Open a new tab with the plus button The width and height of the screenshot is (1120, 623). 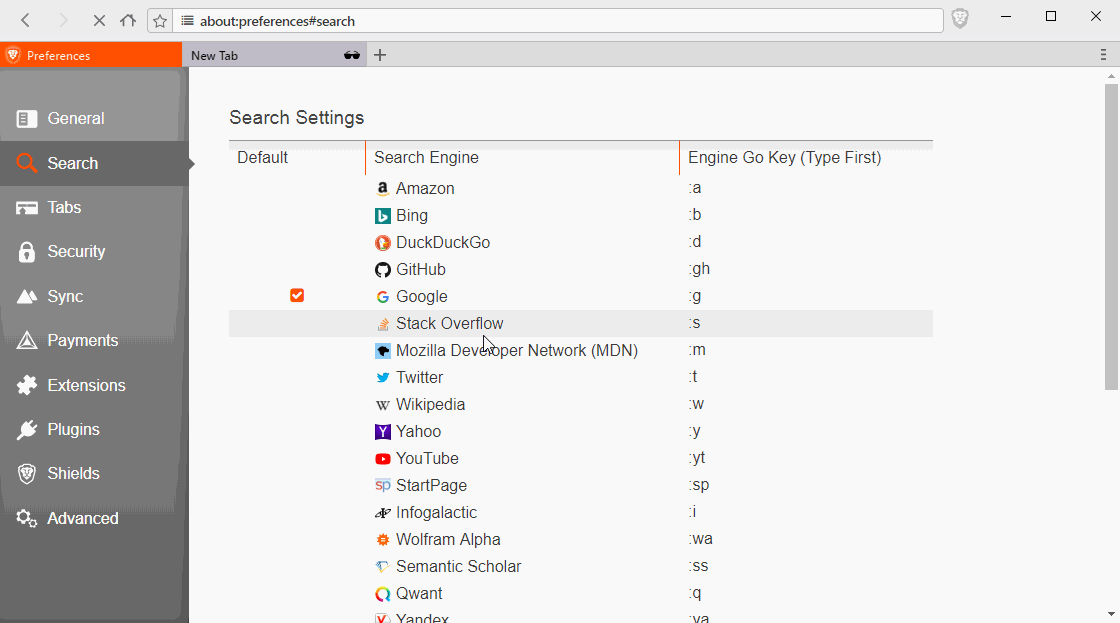tap(380, 55)
